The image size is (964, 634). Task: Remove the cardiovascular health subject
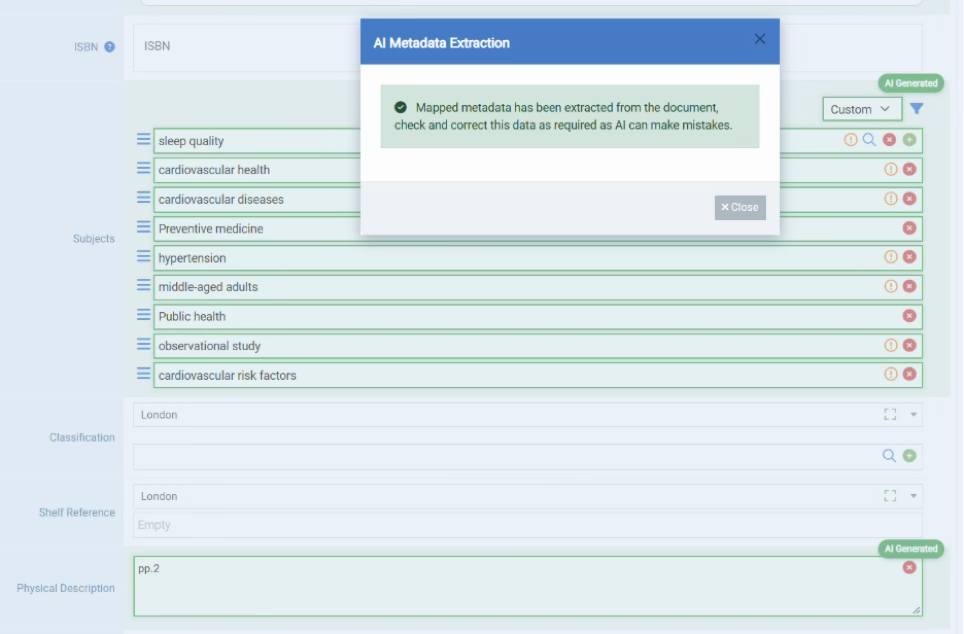tap(910, 169)
